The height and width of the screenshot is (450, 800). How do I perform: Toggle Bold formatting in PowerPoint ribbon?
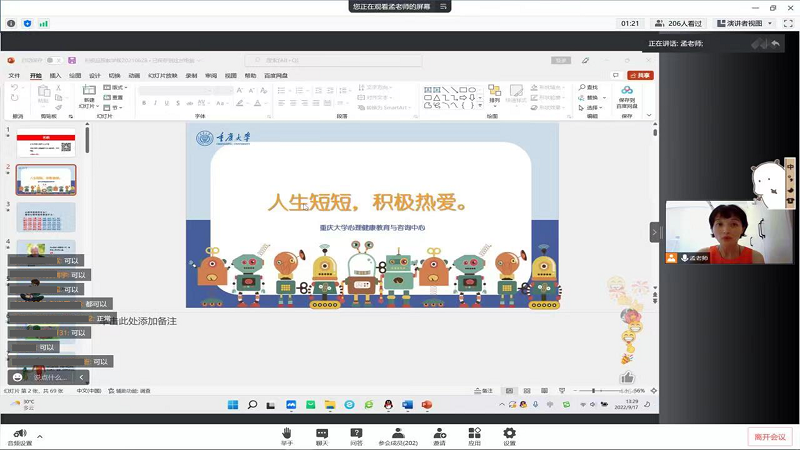tap(144, 103)
